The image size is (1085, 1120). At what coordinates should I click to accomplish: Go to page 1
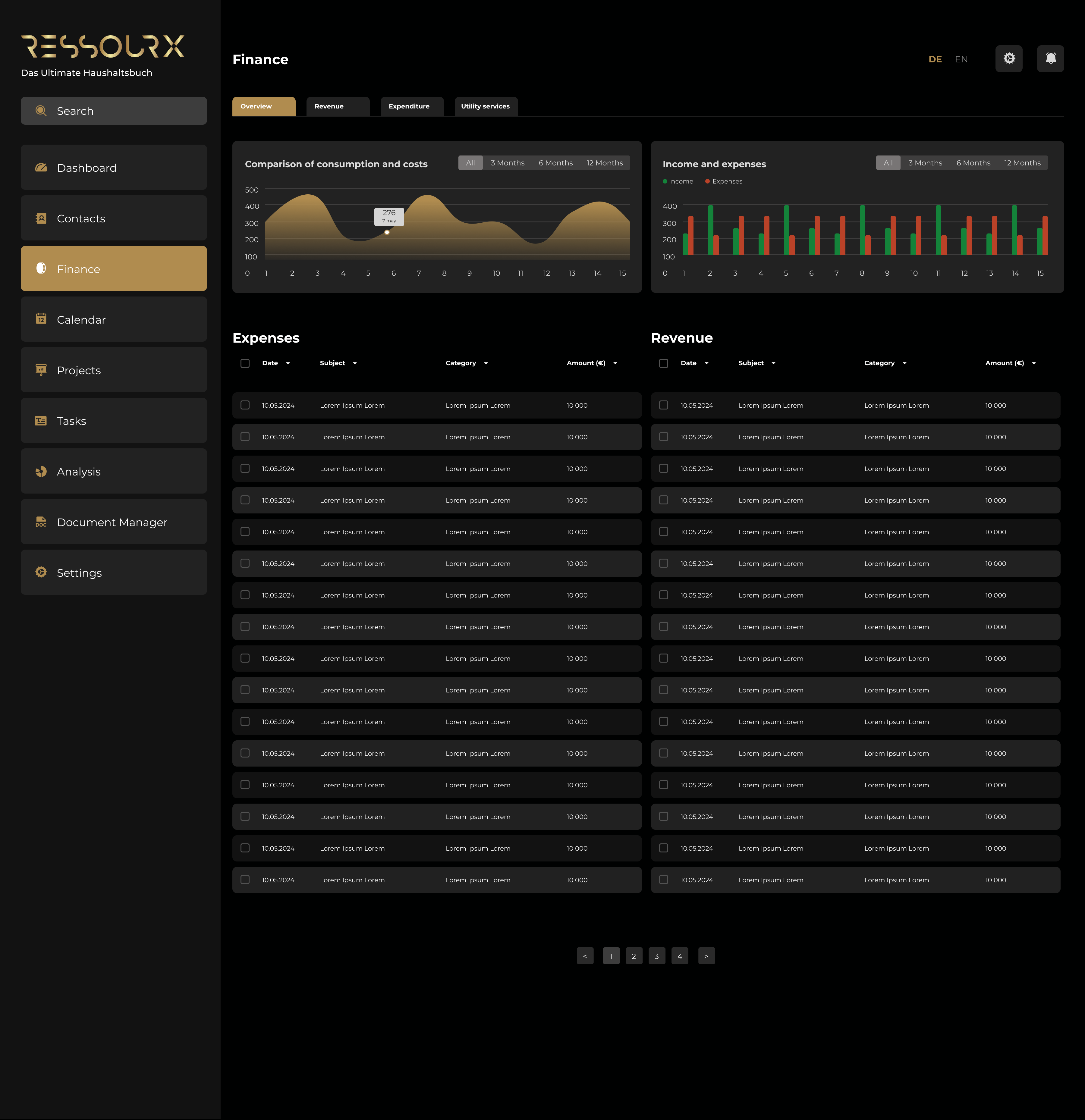[x=611, y=956]
